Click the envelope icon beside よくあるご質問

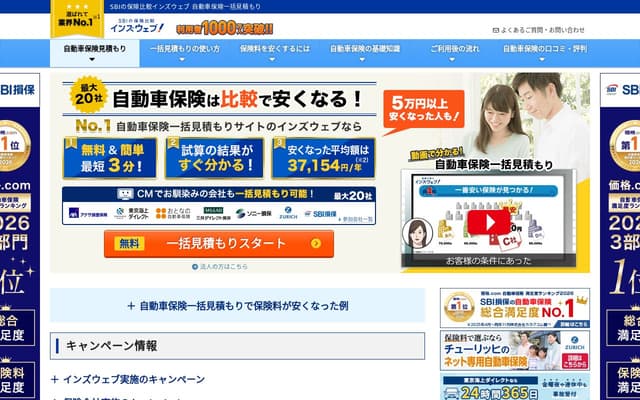pos(496,30)
